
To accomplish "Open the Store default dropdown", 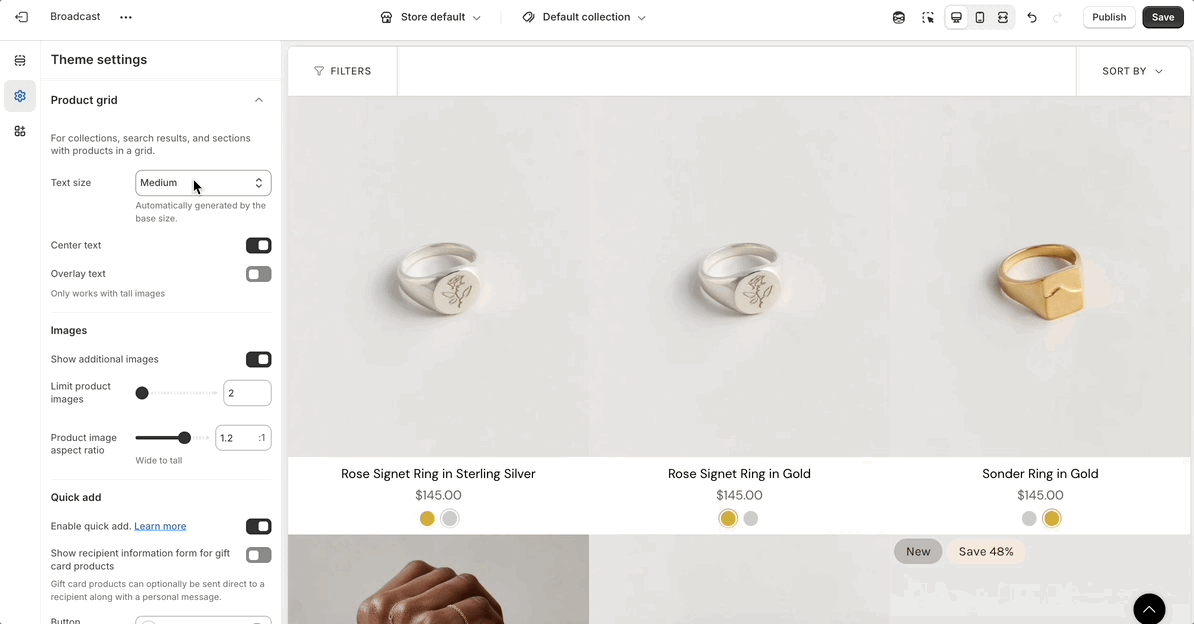I will pos(431,17).
